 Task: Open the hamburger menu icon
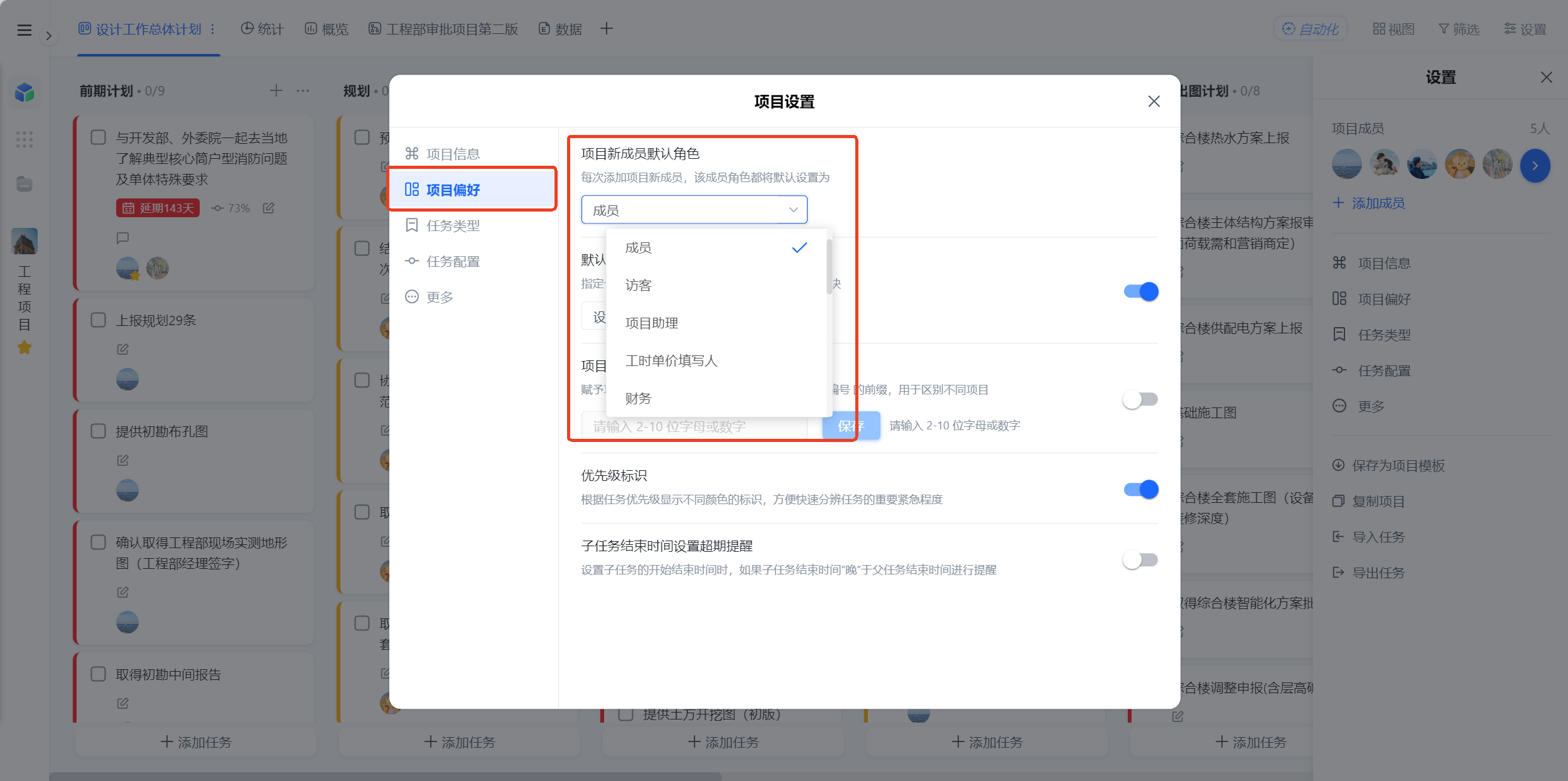[24, 30]
